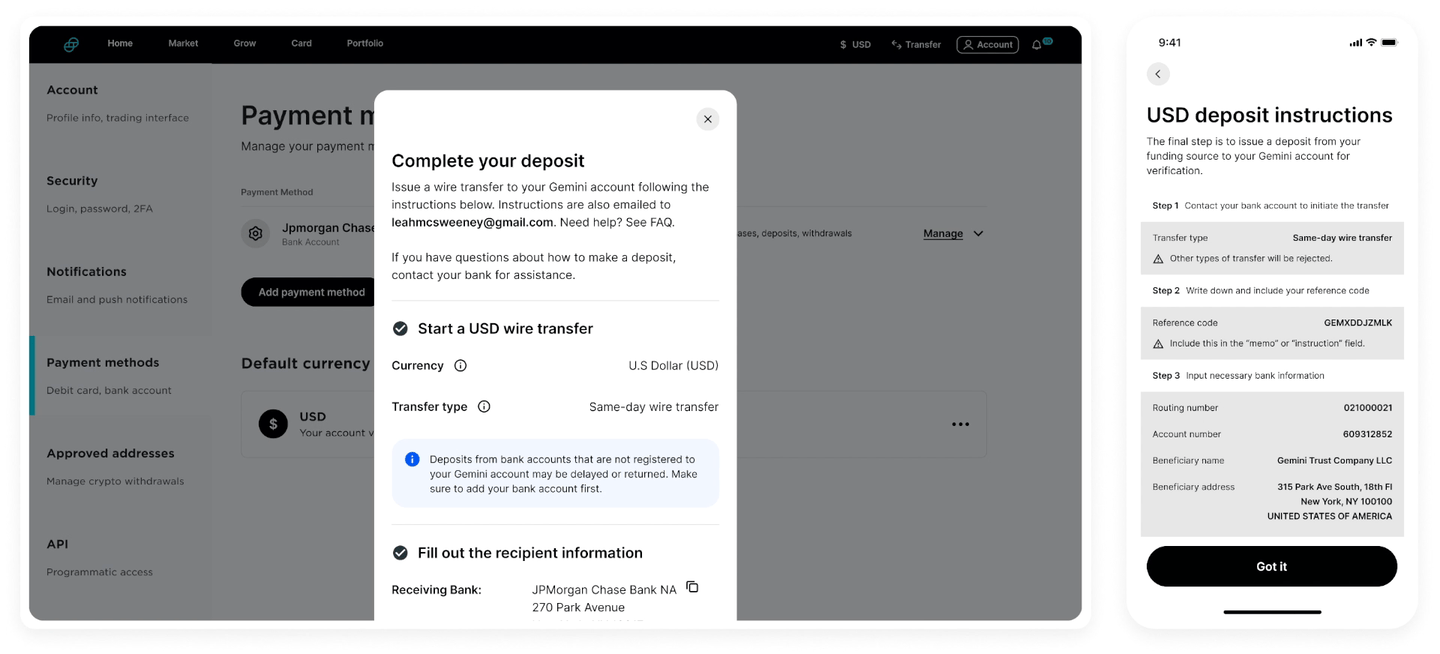Click the JPMorgan Chase Bank NA receiving bank text
Screen dimensions: 1440x654
(604, 590)
